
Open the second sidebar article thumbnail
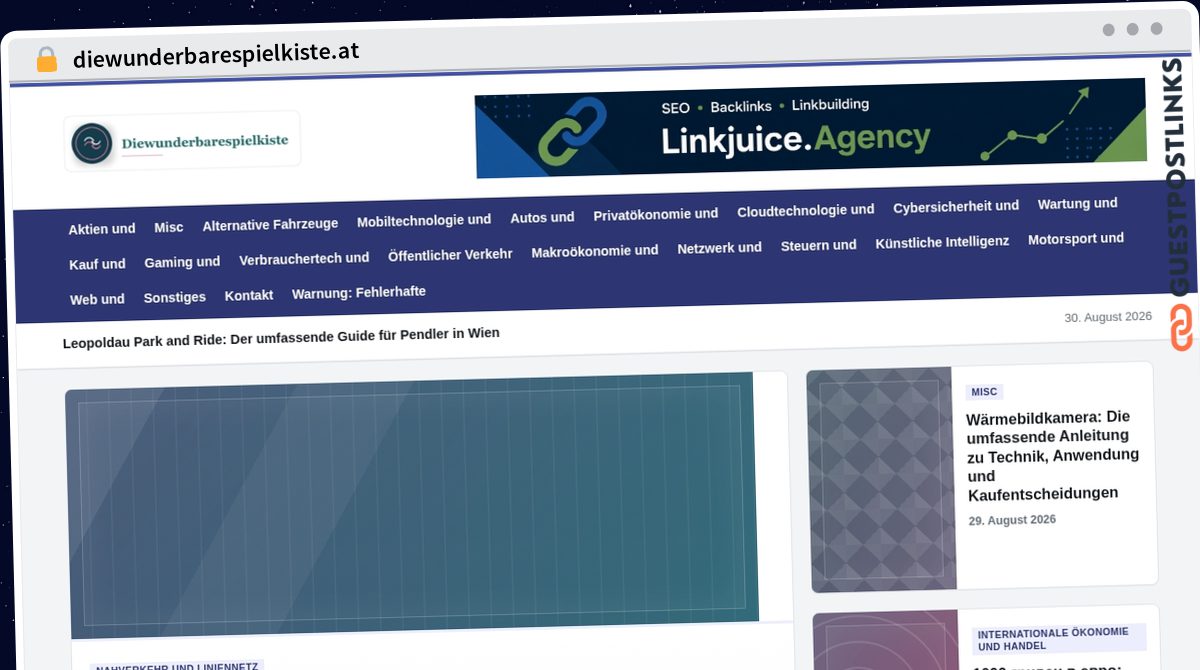coord(887,641)
